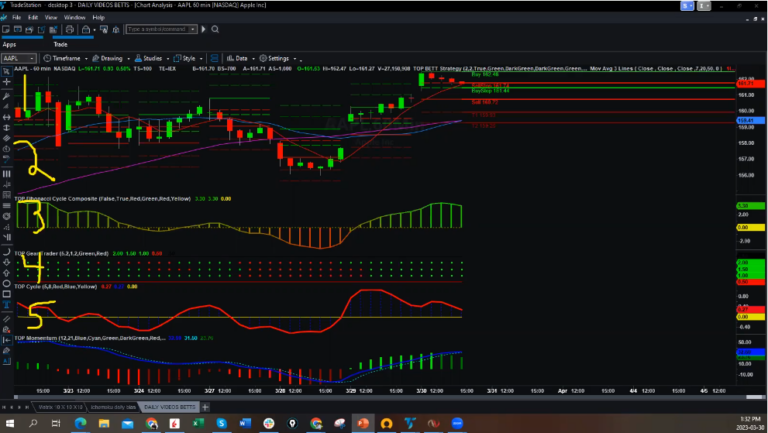Click the lock icon in top toolbar
Viewport: 768px width, 433px height.
pyautogui.click(x=81, y=30)
